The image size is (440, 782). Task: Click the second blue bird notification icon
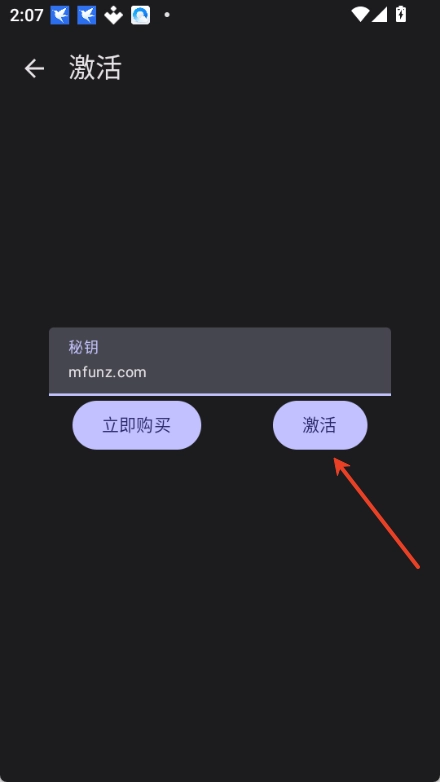[87, 15]
